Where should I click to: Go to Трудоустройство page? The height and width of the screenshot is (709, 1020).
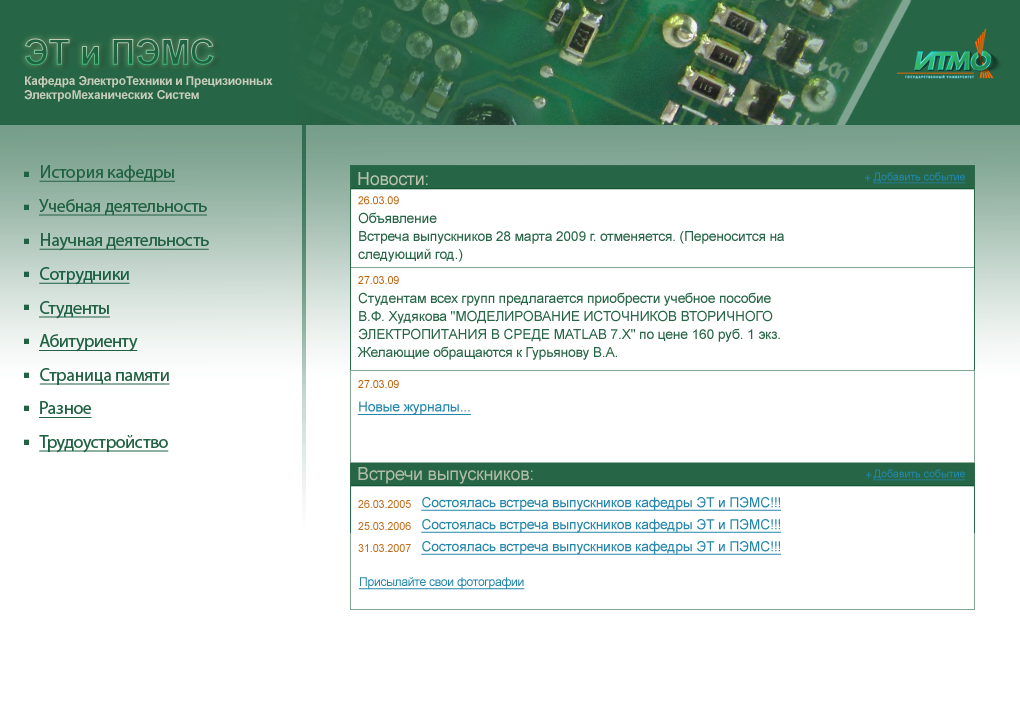coord(103,442)
